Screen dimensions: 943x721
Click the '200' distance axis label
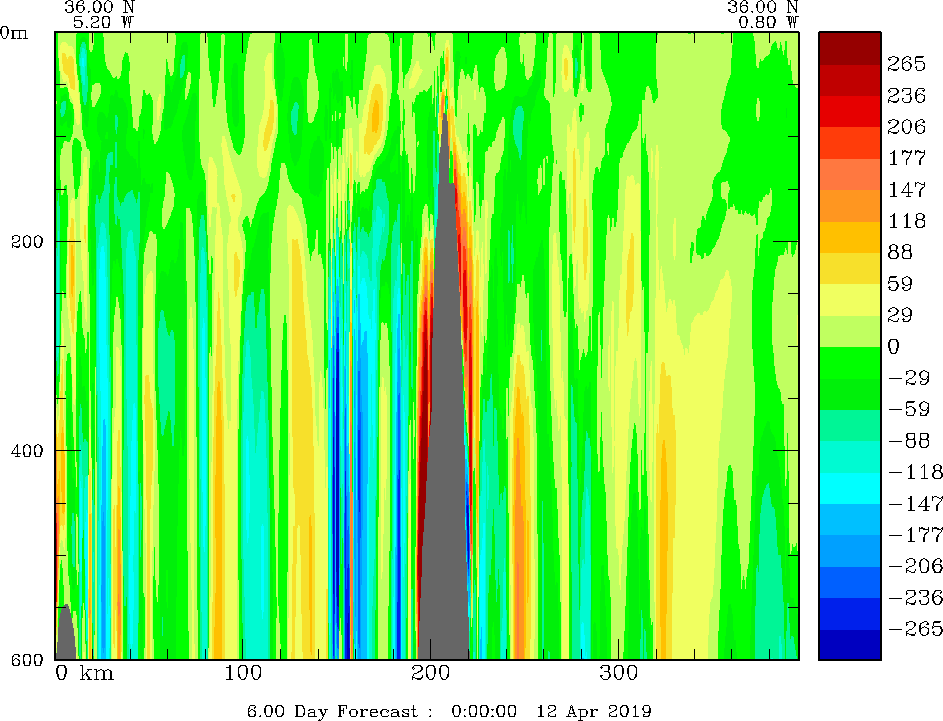[x=431, y=672]
